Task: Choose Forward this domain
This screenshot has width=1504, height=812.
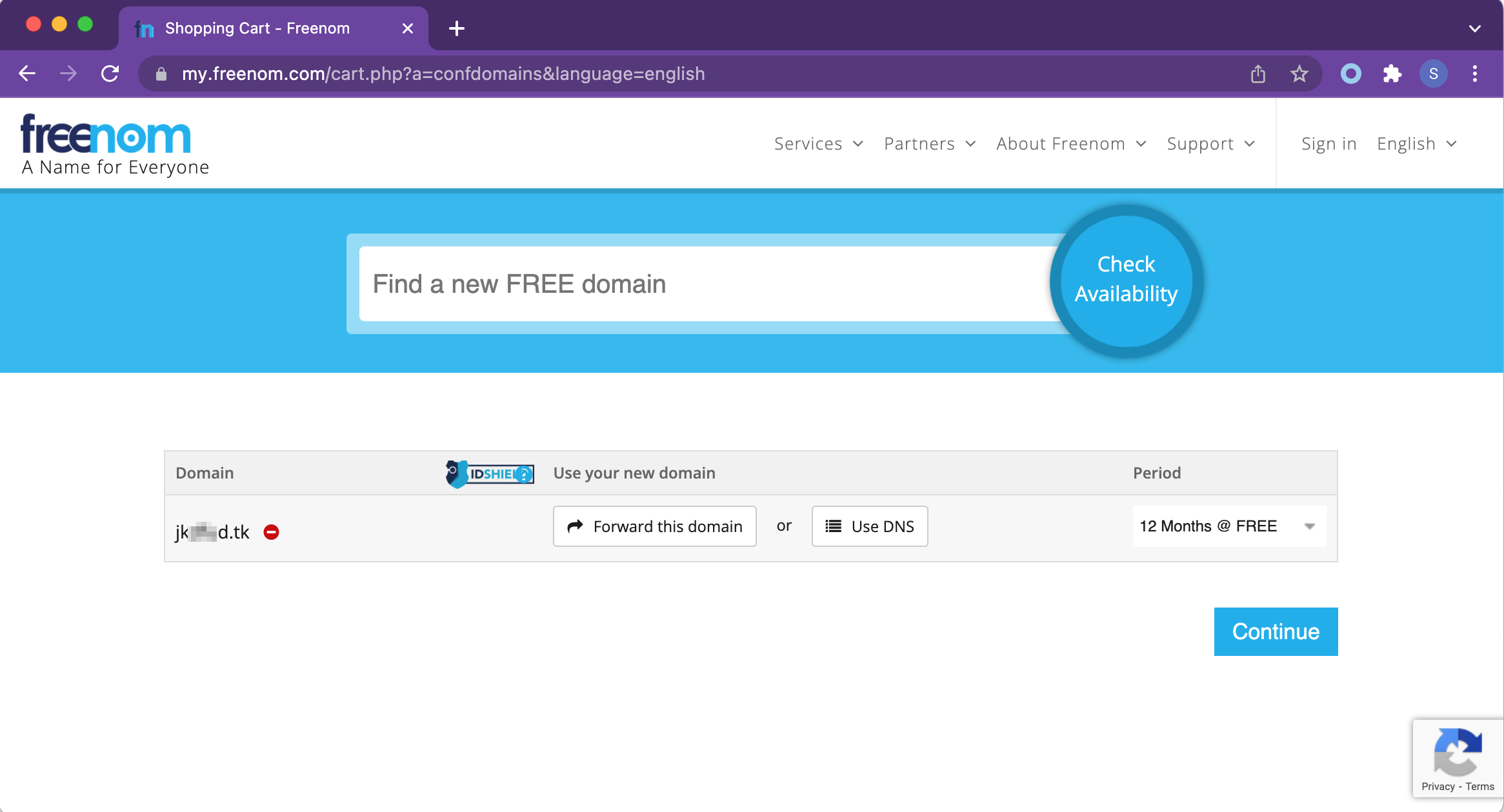Action: pos(654,526)
